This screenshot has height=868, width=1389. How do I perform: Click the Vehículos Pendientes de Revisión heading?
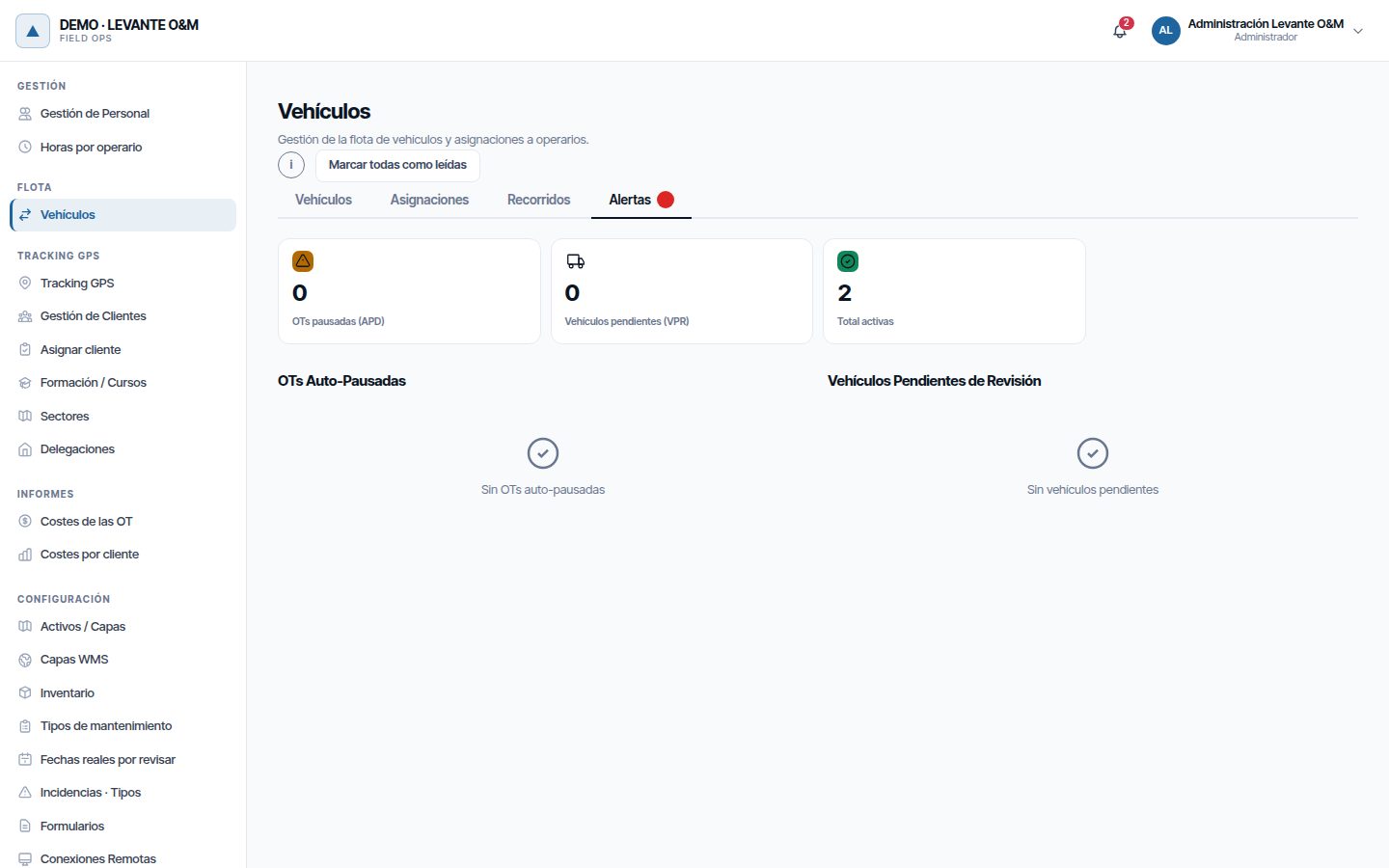point(934,381)
